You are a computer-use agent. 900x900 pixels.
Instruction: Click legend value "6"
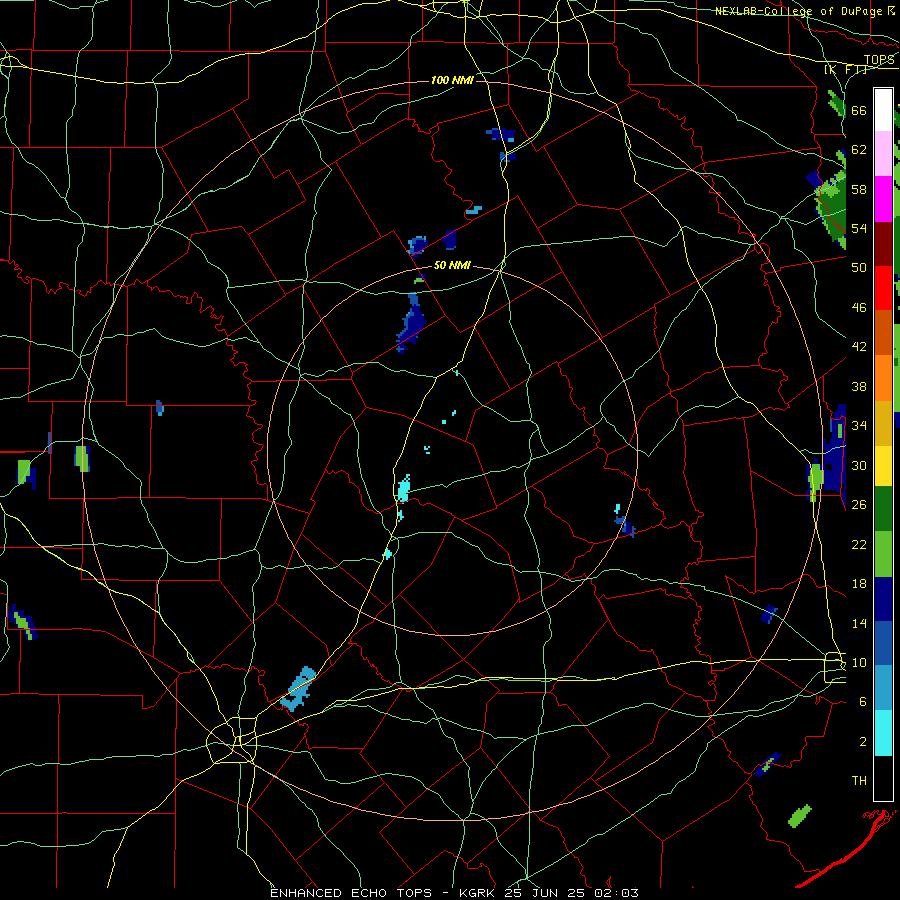pyautogui.click(x=863, y=702)
